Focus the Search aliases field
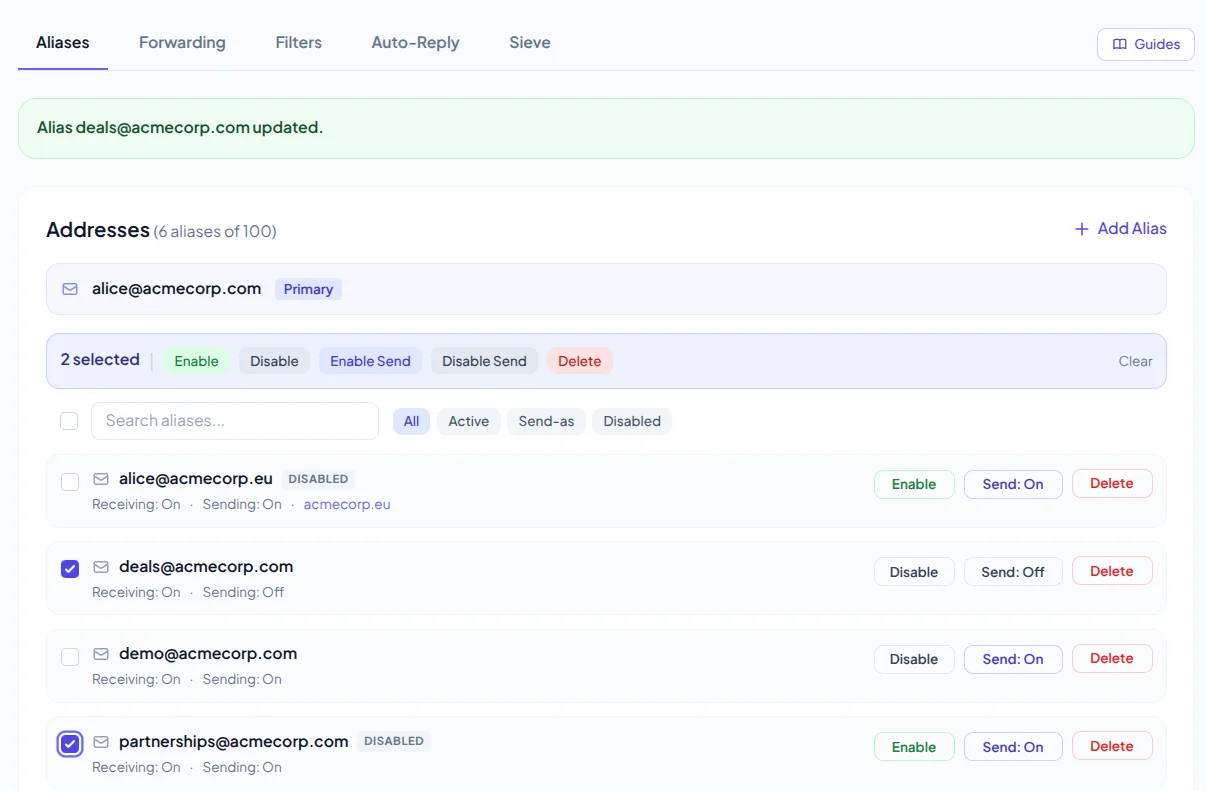 [x=235, y=421]
